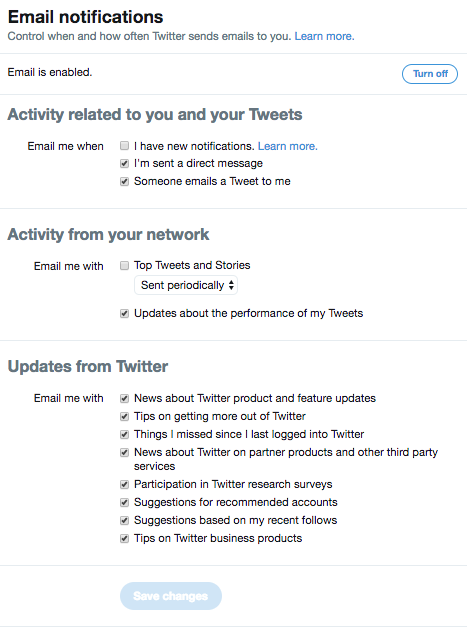
Task: Open the Sent periodically dropdown
Action: click(186, 285)
